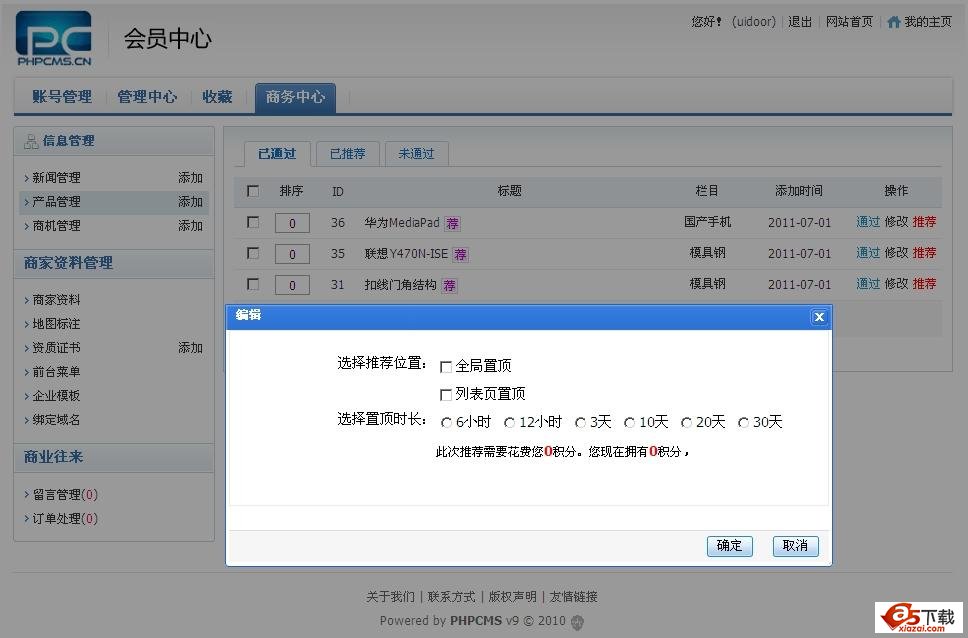Open 前台菜单 in the sidebar
The height and width of the screenshot is (638, 968).
pyautogui.click(x=56, y=372)
